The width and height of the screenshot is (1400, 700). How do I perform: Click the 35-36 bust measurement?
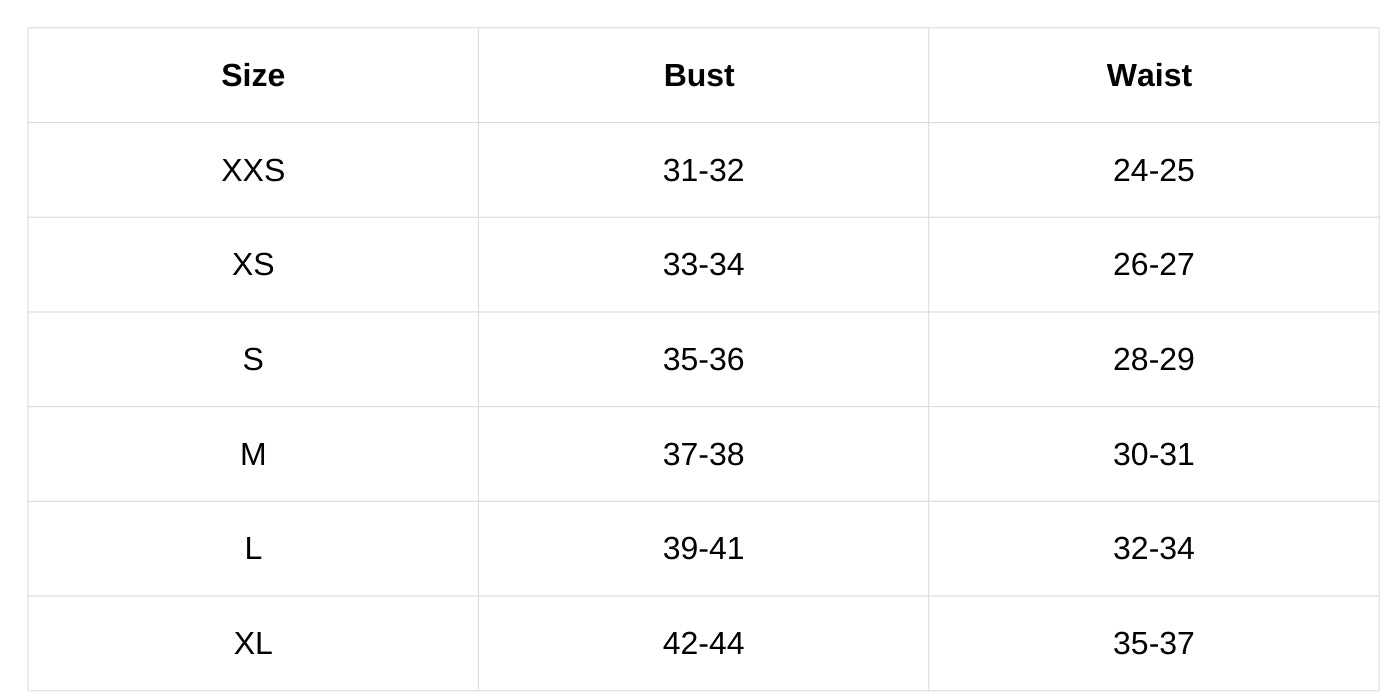pyautogui.click(x=703, y=360)
